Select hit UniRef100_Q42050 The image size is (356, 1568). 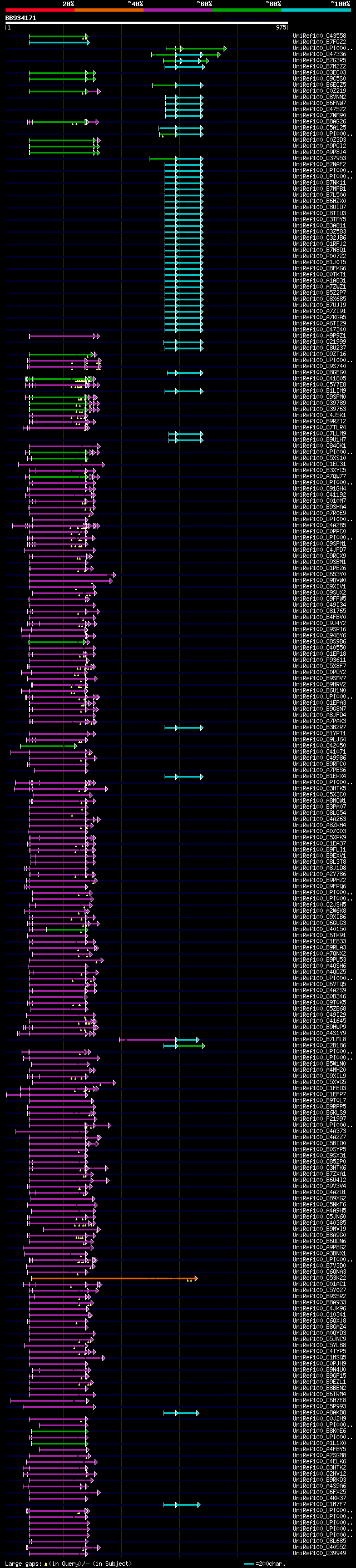tap(319, 746)
